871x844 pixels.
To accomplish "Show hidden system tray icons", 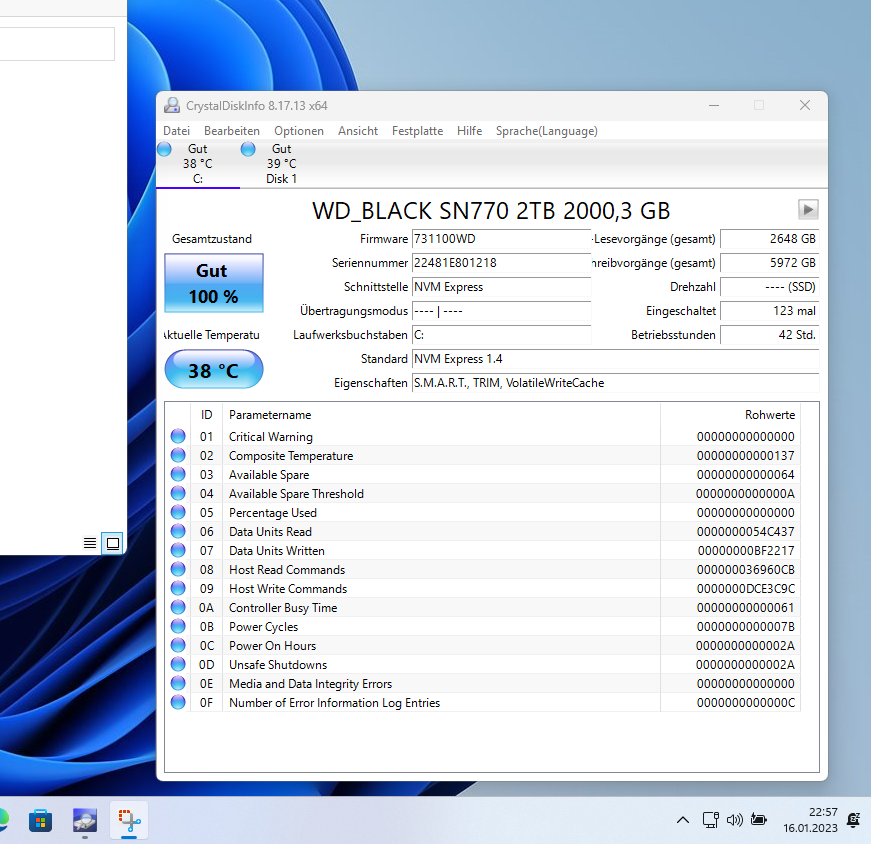I will [x=683, y=820].
